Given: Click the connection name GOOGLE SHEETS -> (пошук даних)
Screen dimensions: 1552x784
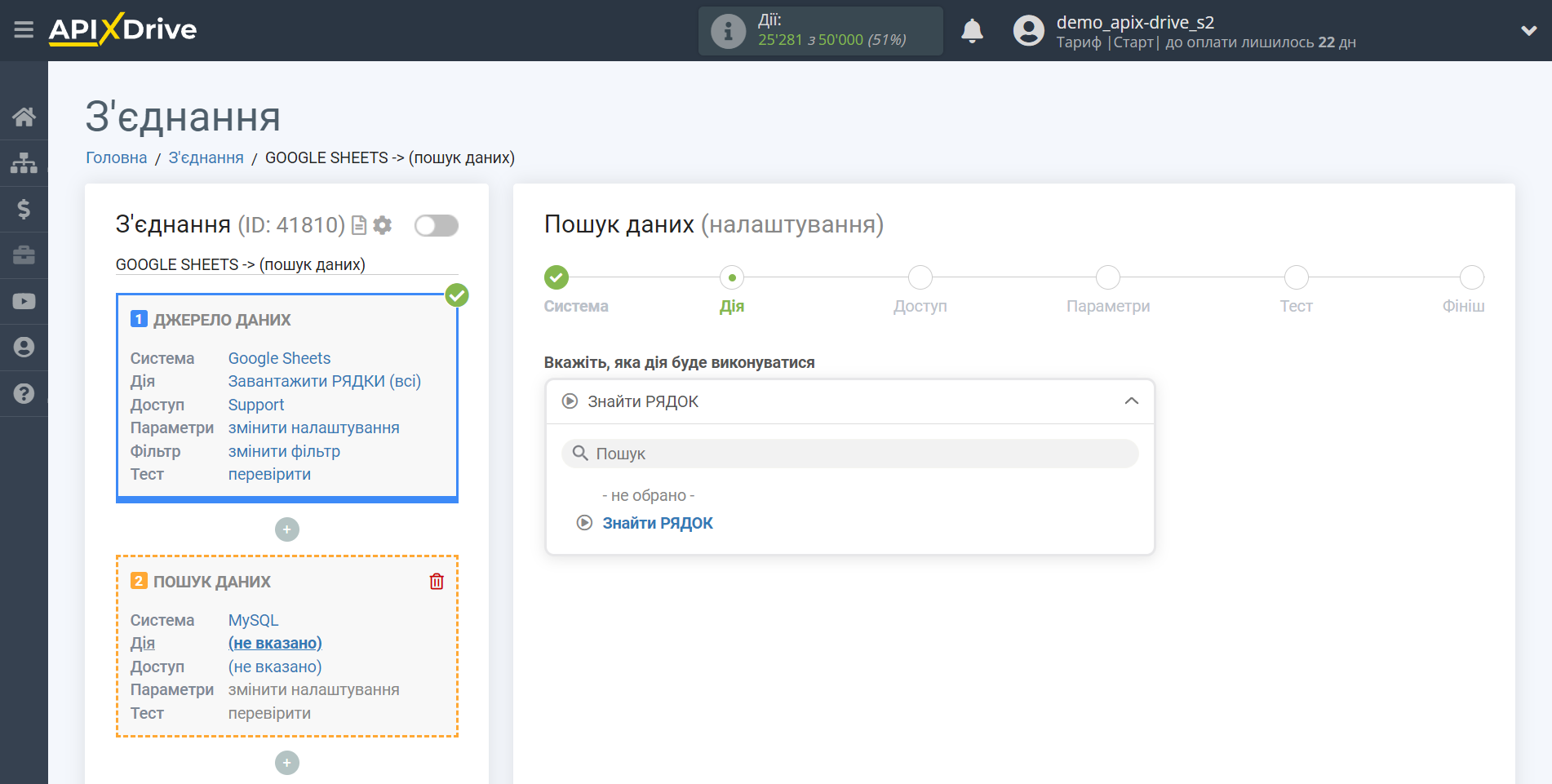Looking at the screenshot, I should point(241,264).
